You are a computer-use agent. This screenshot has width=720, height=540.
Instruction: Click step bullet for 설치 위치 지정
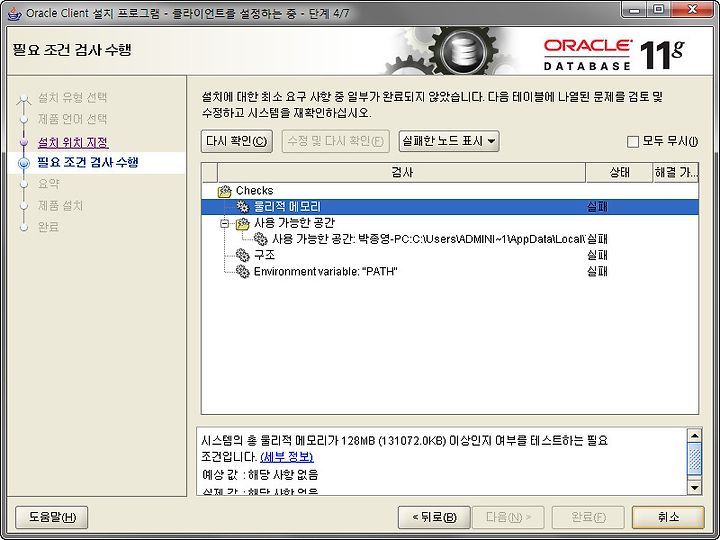24,142
